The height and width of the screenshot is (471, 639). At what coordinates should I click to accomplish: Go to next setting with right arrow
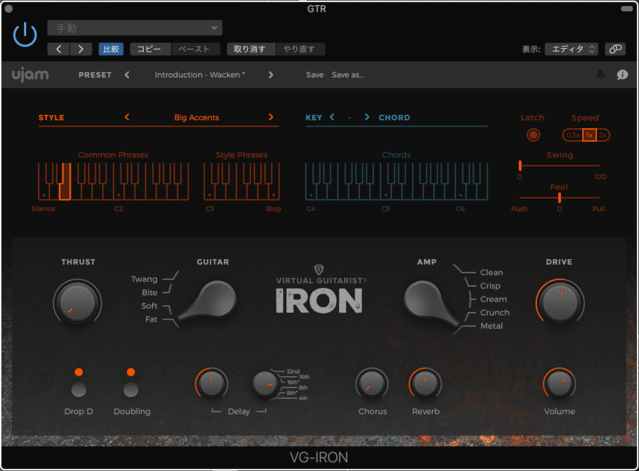point(81,49)
